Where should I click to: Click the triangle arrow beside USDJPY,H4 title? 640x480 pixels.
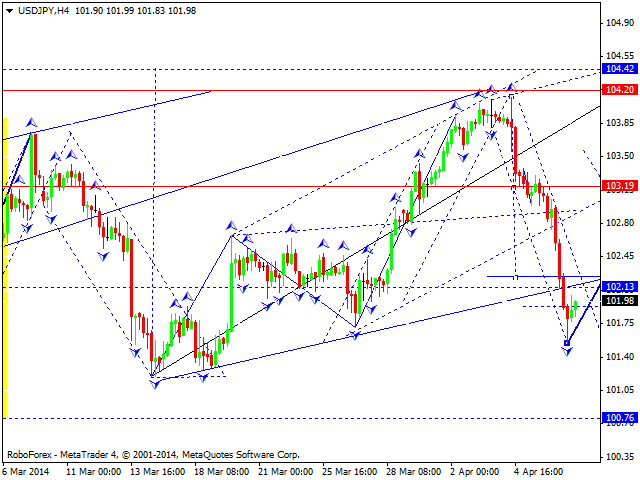9,11
